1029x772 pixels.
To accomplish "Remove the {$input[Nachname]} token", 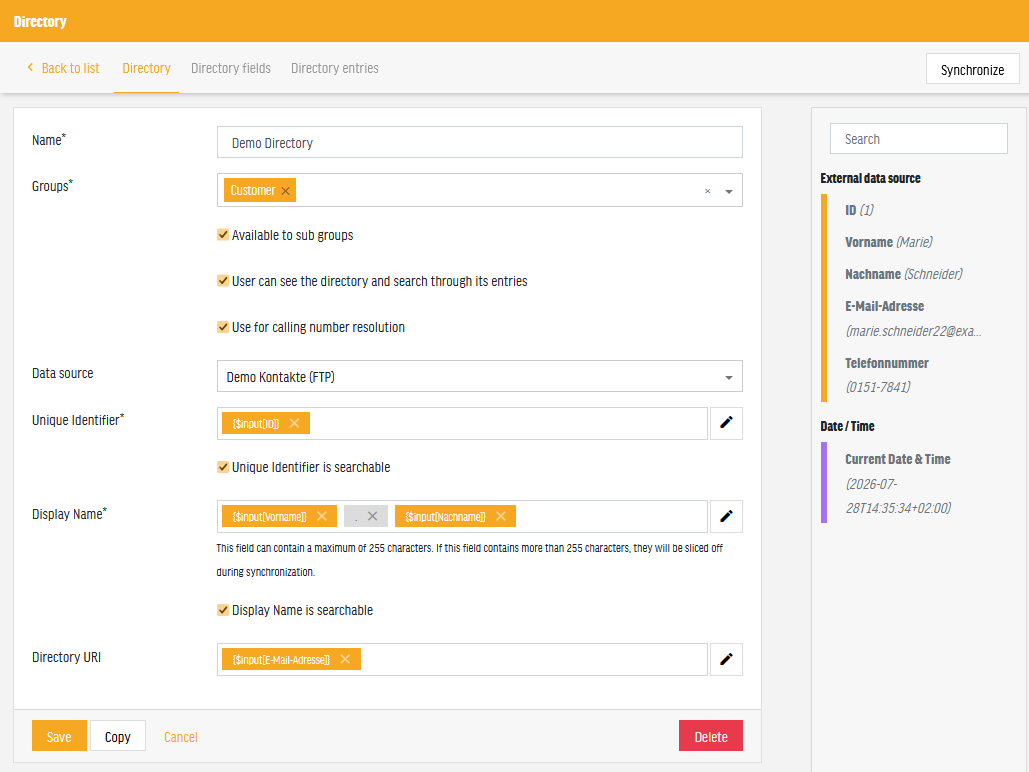I will 501,517.
